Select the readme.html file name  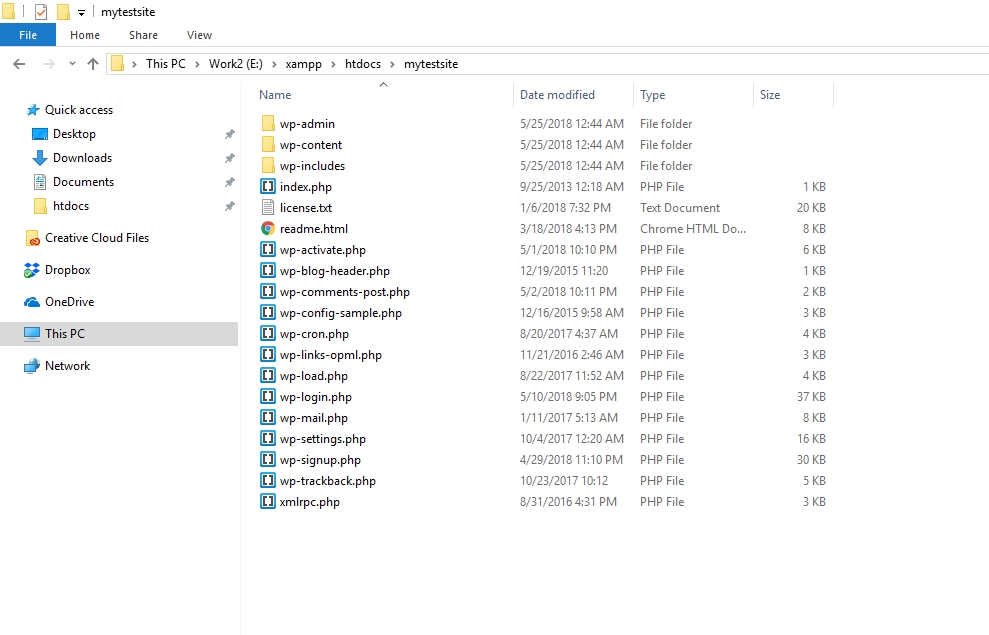click(314, 228)
